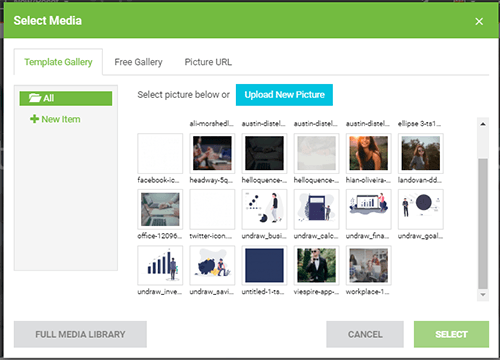This screenshot has height=360, width=500.
Task: Select the facebook-ic... thumbnail
Action: tap(160, 153)
